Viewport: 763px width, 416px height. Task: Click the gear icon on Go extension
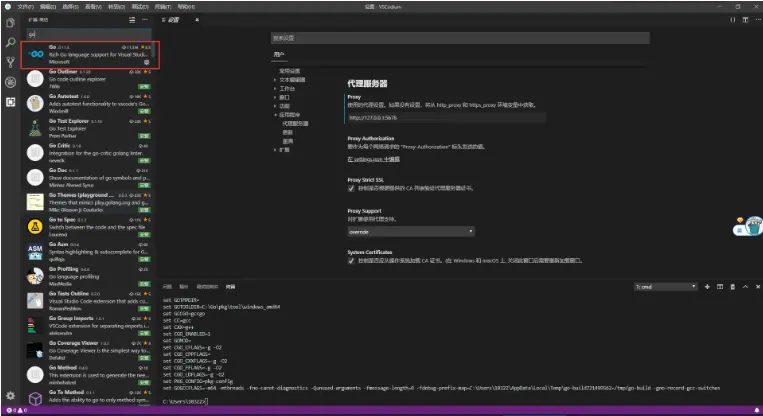[x=146, y=61]
